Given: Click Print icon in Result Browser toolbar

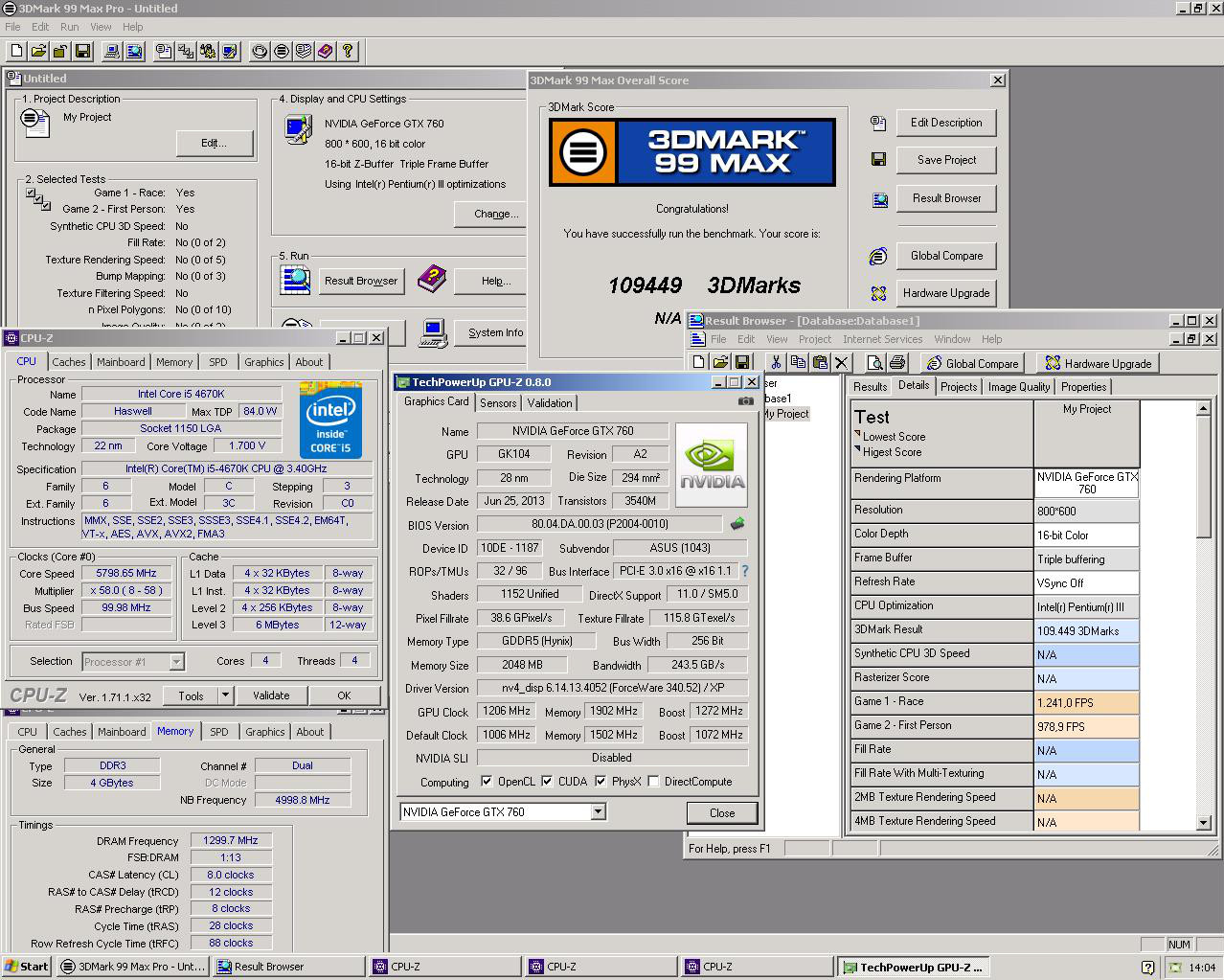Looking at the screenshot, I should (x=896, y=362).
